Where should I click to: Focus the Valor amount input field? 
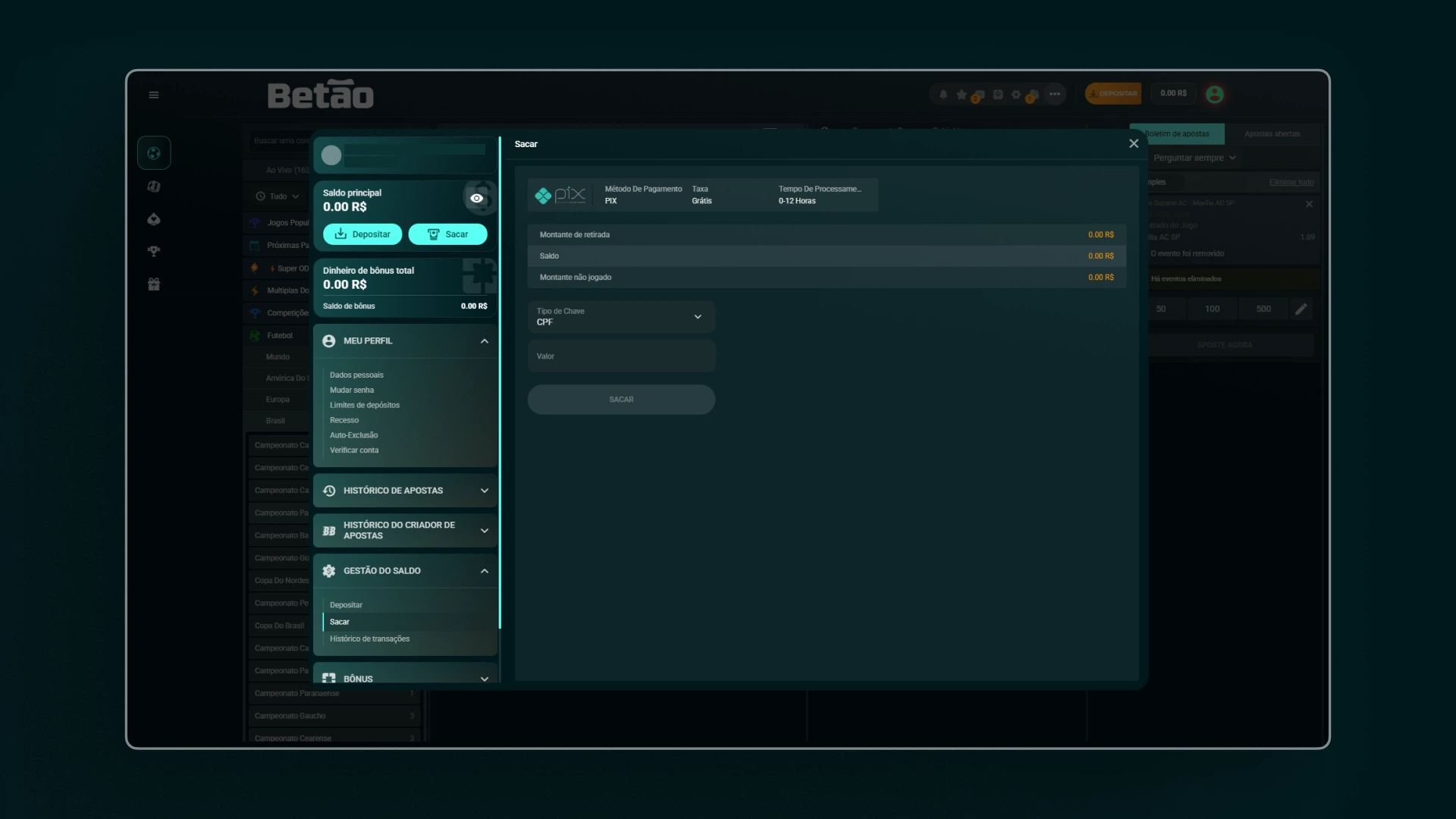[621, 356]
